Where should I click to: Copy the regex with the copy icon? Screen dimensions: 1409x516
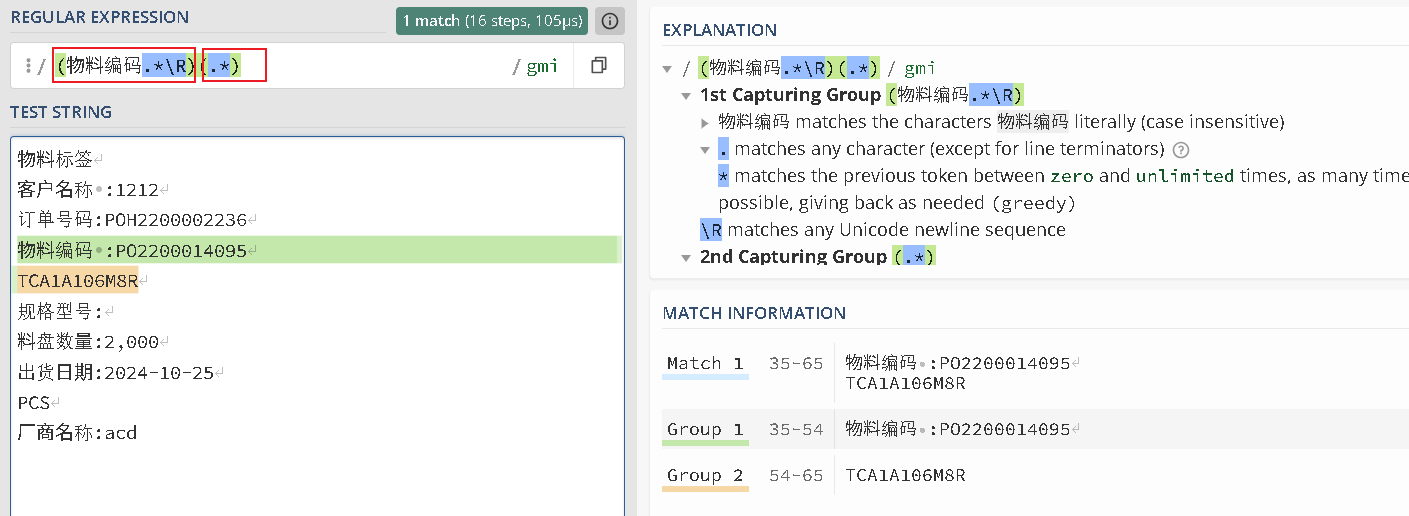[x=599, y=66]
